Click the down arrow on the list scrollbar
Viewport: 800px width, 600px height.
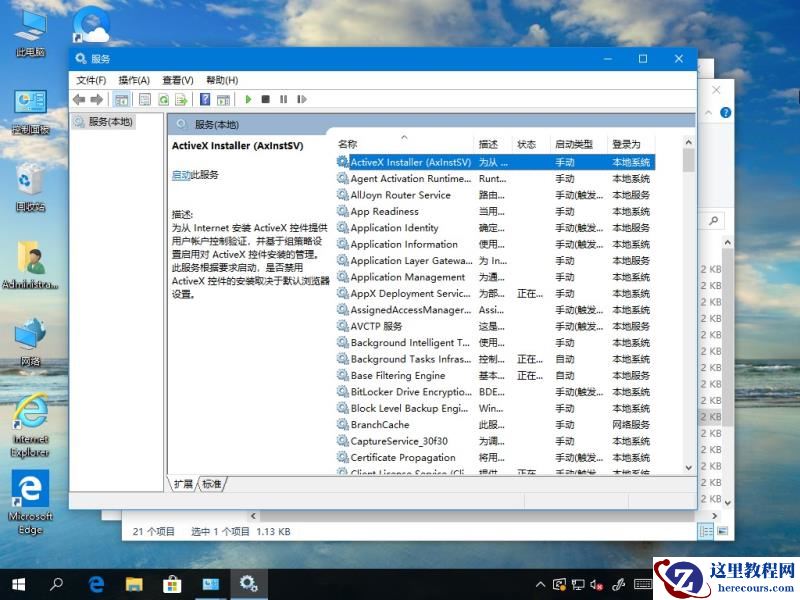(x=686, y=466)
